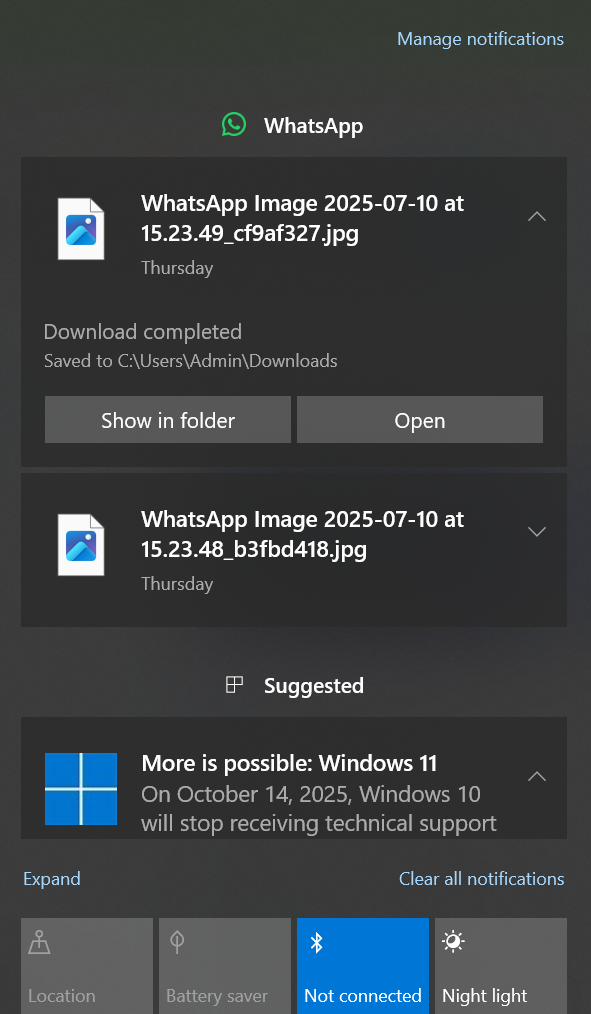Enable Night light mode
The width and height of the screenshot is (591, 1014).
click(x=500, y=964)
